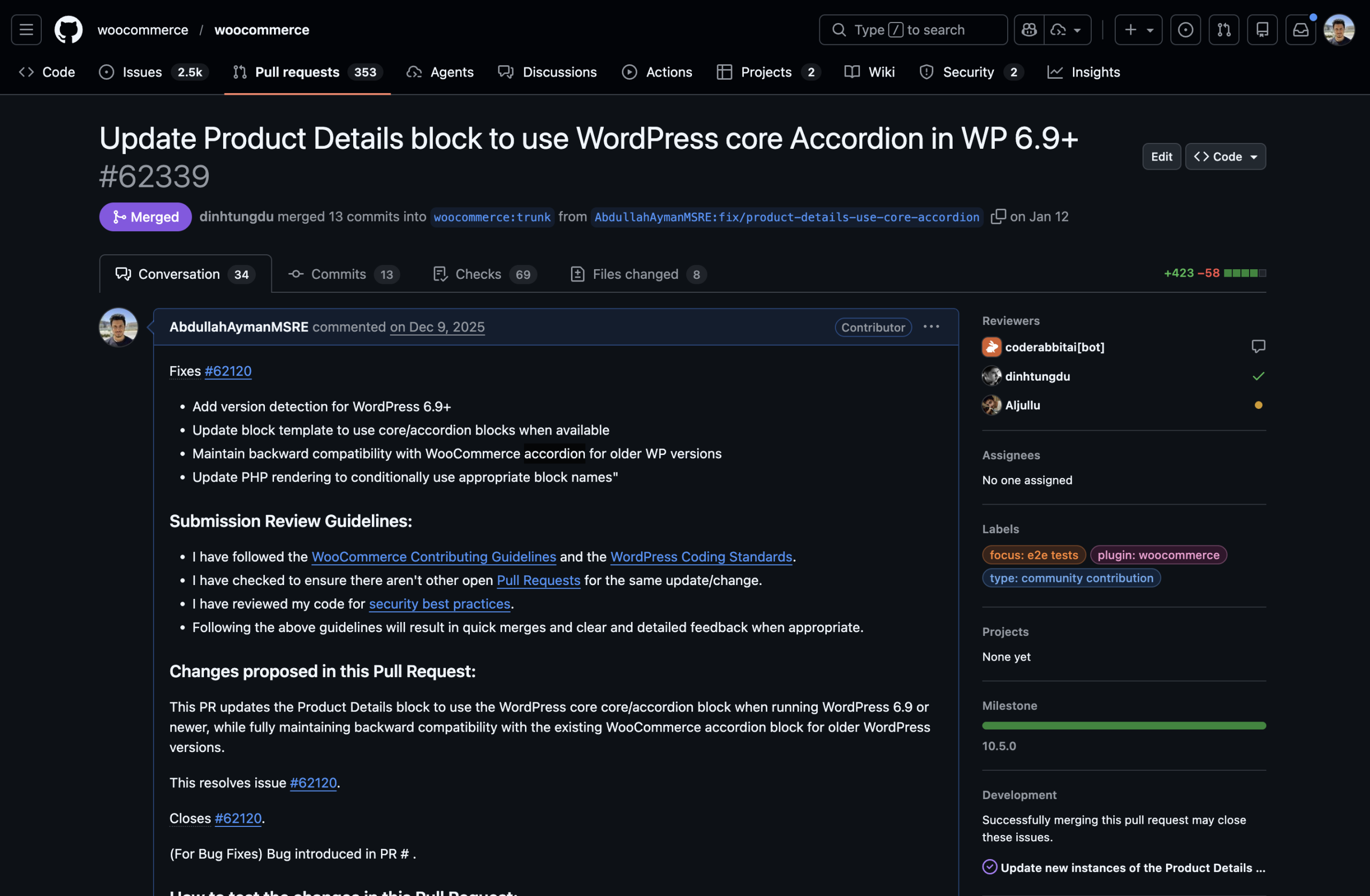Viewport: 1370px width, 896px height.
Task: Go to the Actions repository tab
Action: [657, 72]
